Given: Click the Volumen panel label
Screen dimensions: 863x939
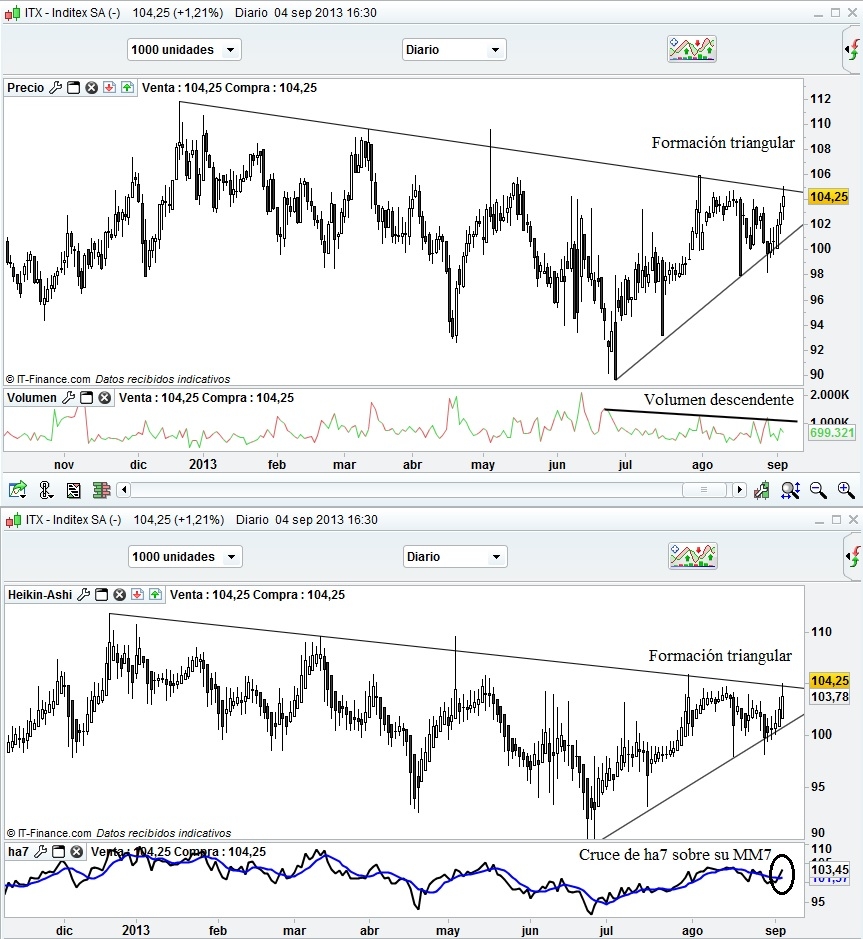Looking at the screenshot, I should [x=32, y=398].
